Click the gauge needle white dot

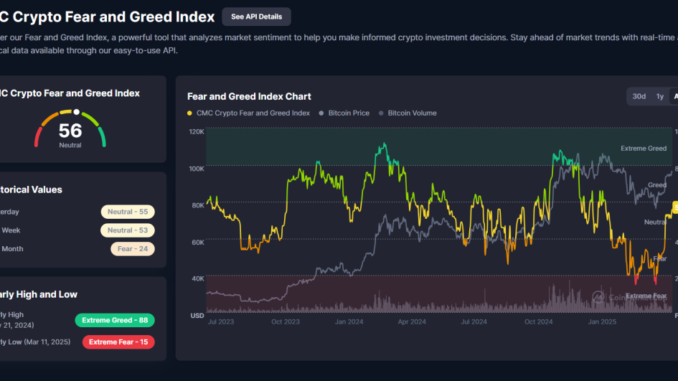tap(77, 112)
